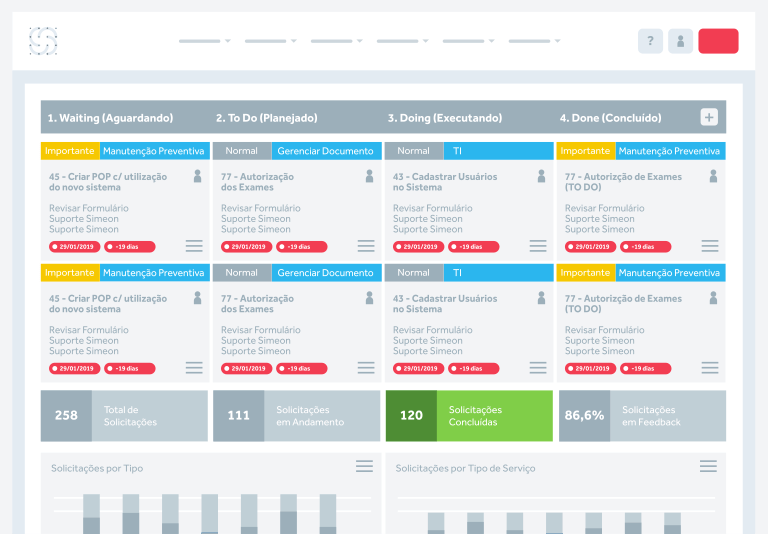Select the 4. Done (Concluído) column header
This screenshot has width=768, height=534.
611,118
